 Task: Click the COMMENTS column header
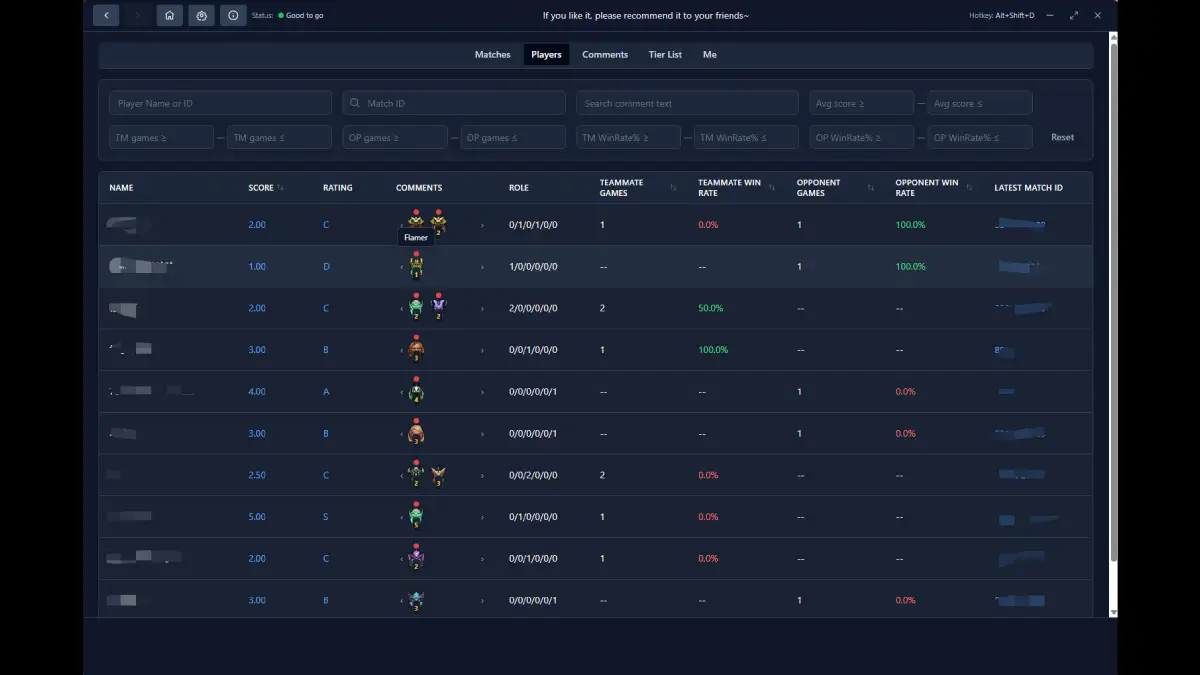point(419,188)
